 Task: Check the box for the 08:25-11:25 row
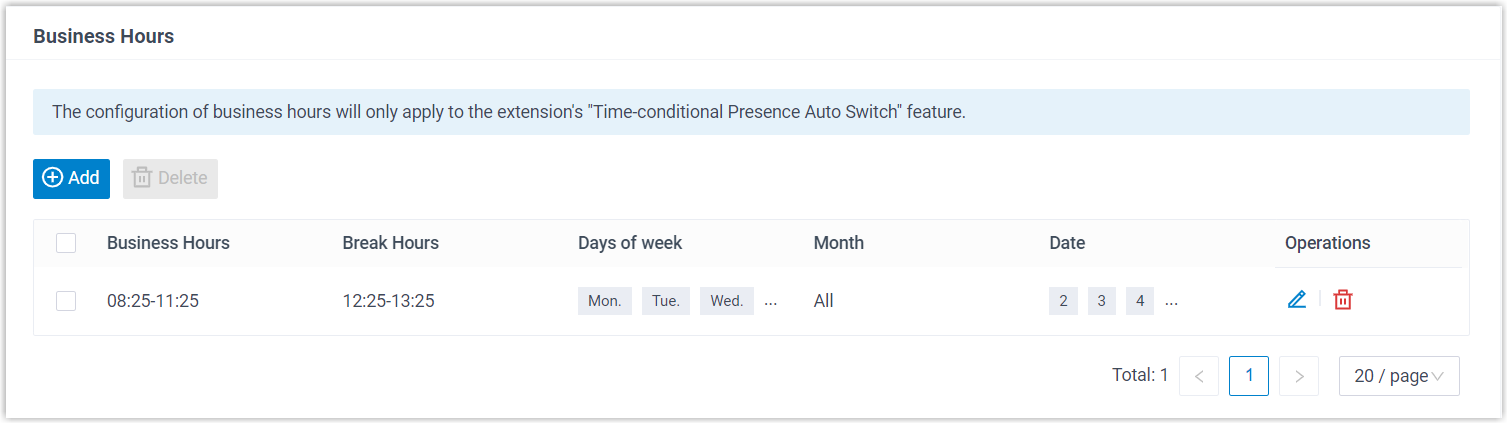point(66,301)
